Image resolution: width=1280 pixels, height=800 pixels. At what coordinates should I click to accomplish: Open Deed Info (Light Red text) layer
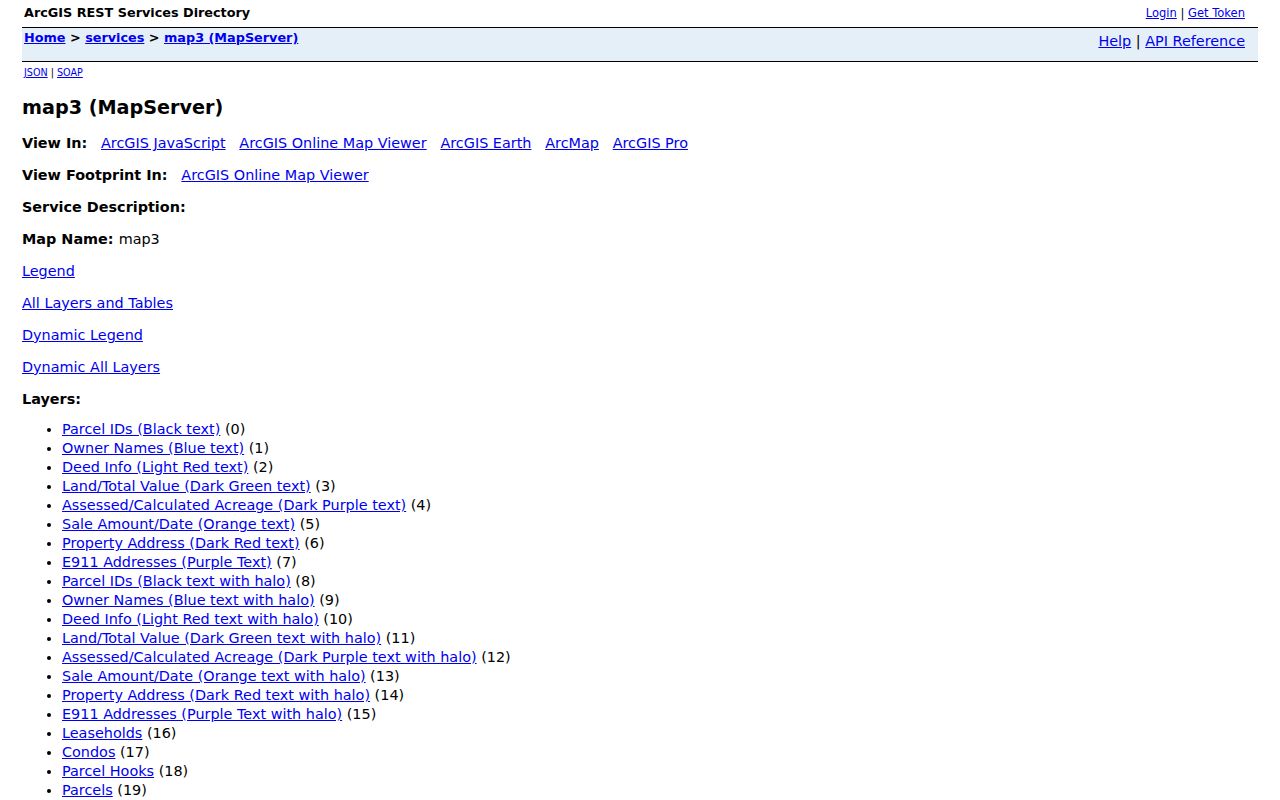(155, 467)
